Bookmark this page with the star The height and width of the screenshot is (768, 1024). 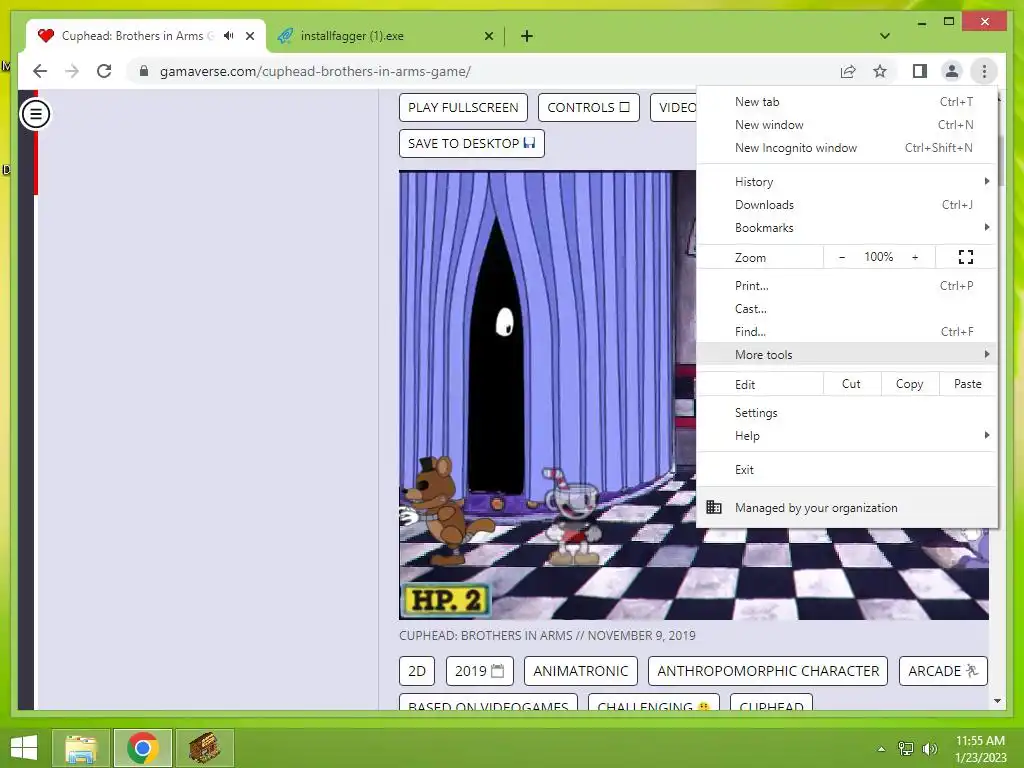coord(880,71)
